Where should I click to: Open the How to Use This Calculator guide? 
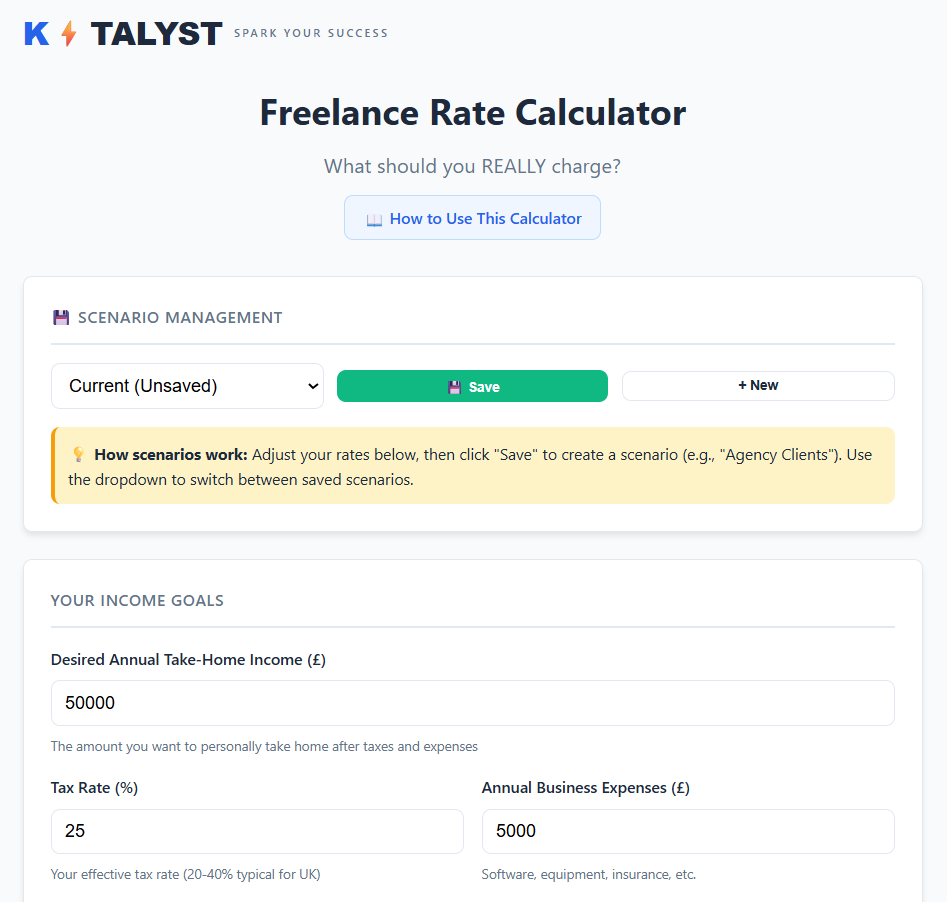click(x=472, y=218)
